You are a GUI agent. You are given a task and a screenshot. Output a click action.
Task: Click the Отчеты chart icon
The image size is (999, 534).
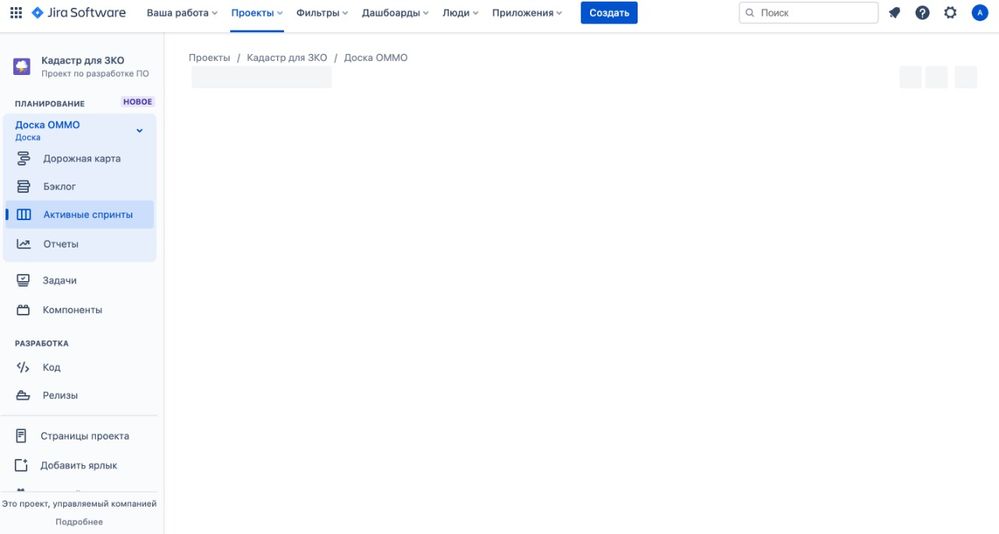(24, 243)
